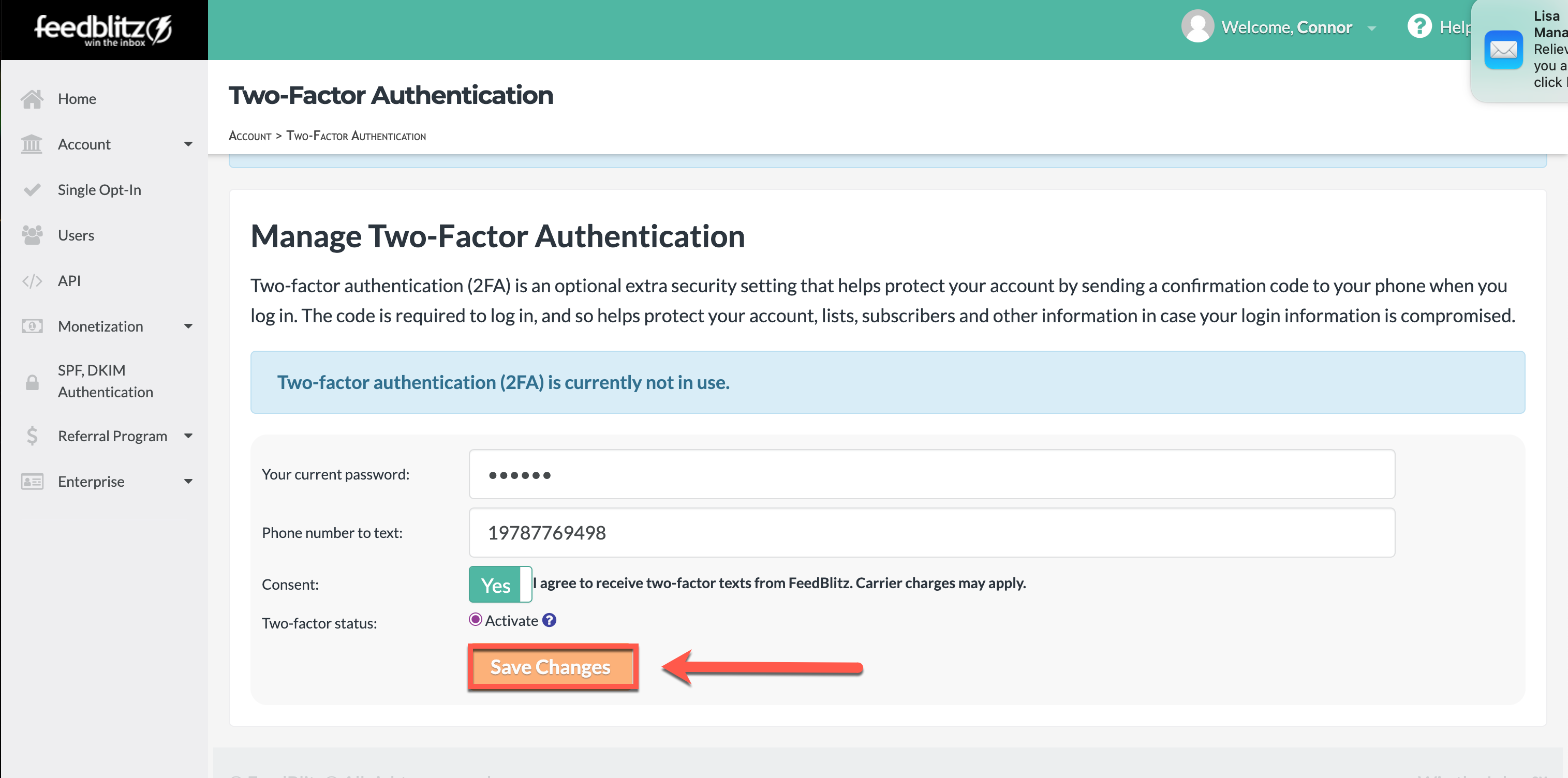Click the API code brackets icon
1568x778 pixels.
pos(32,281)
